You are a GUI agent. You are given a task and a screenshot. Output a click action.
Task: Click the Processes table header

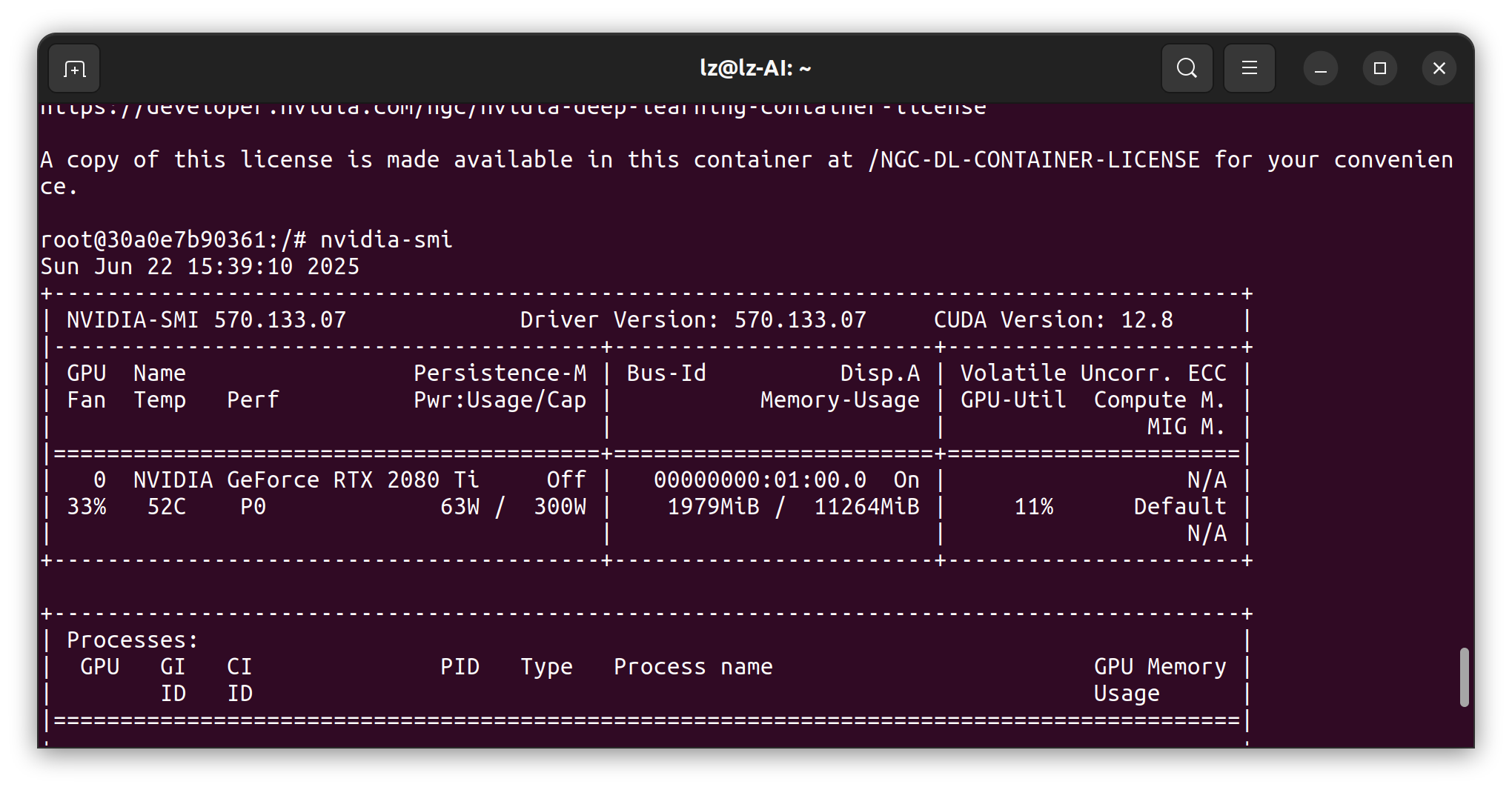(131, 639)
